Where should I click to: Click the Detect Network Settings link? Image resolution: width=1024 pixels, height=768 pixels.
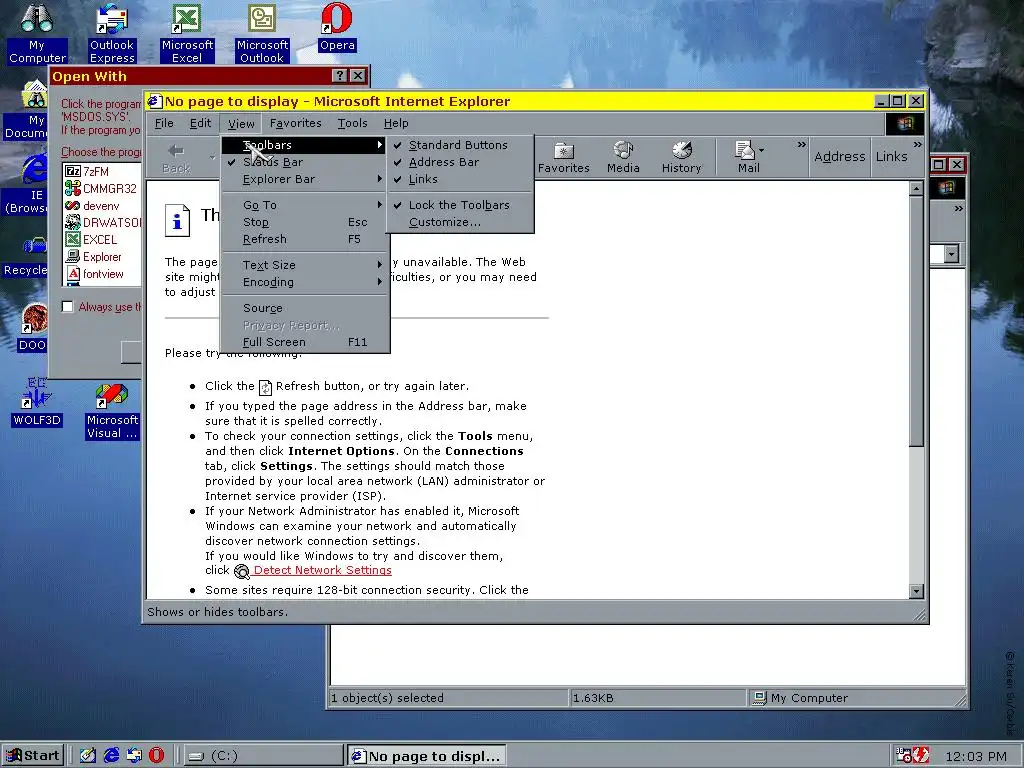coord(323,570)
